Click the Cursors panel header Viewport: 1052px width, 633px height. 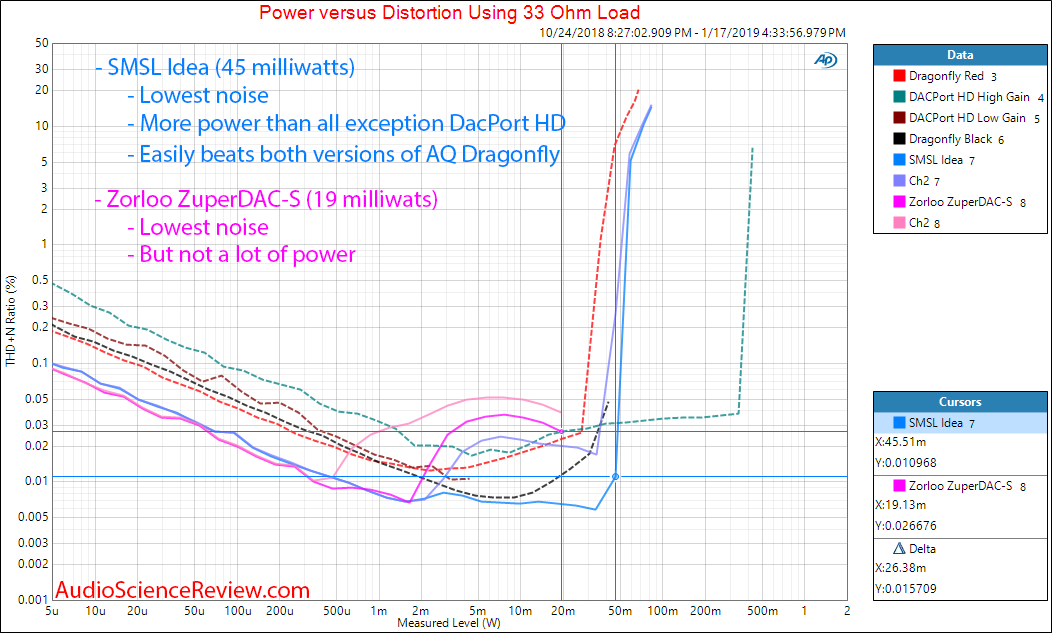point(960,402)
